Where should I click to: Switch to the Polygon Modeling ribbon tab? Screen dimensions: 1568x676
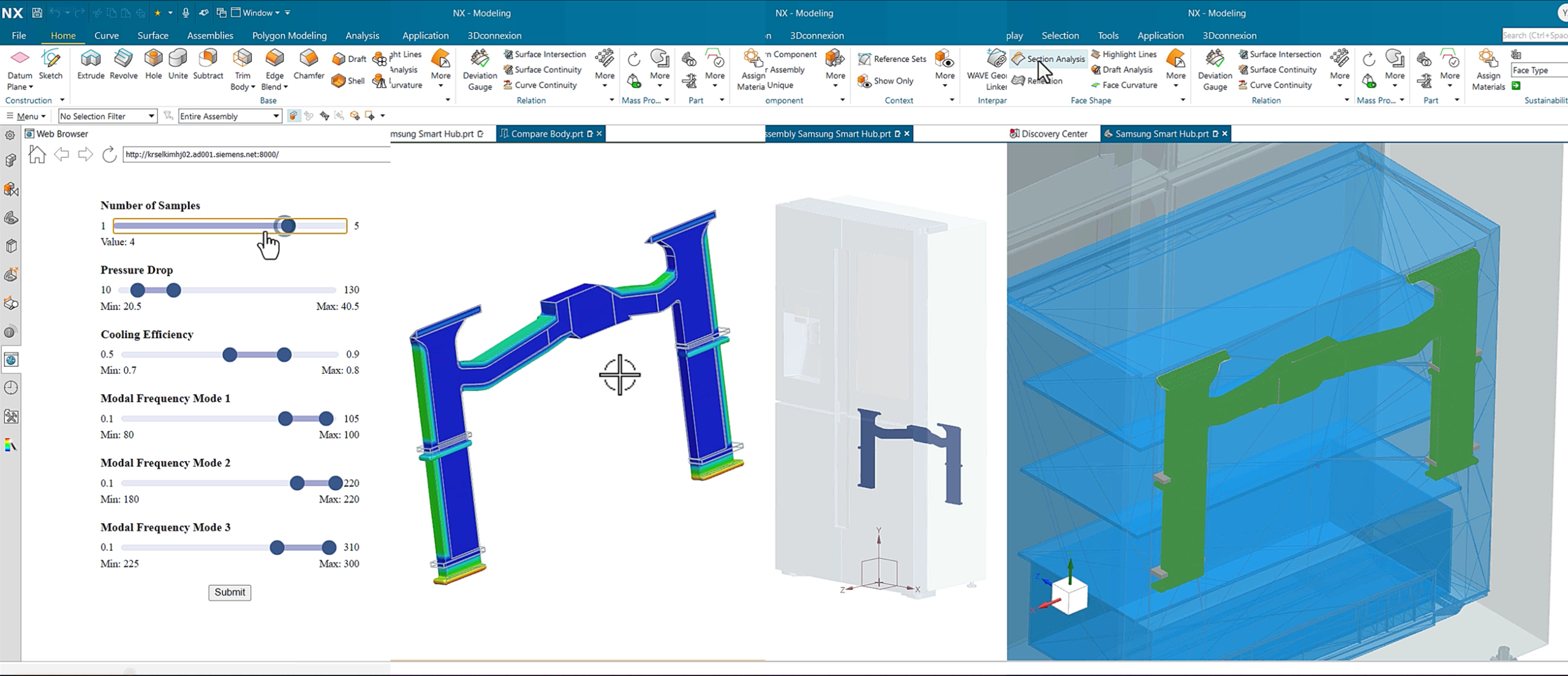click(289, 36)
